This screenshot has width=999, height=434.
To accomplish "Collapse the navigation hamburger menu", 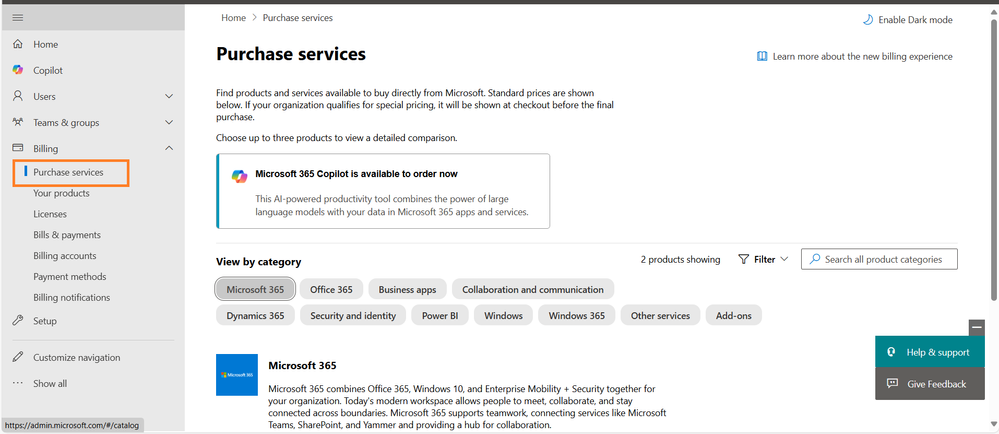I will click(x=18, y=18).
